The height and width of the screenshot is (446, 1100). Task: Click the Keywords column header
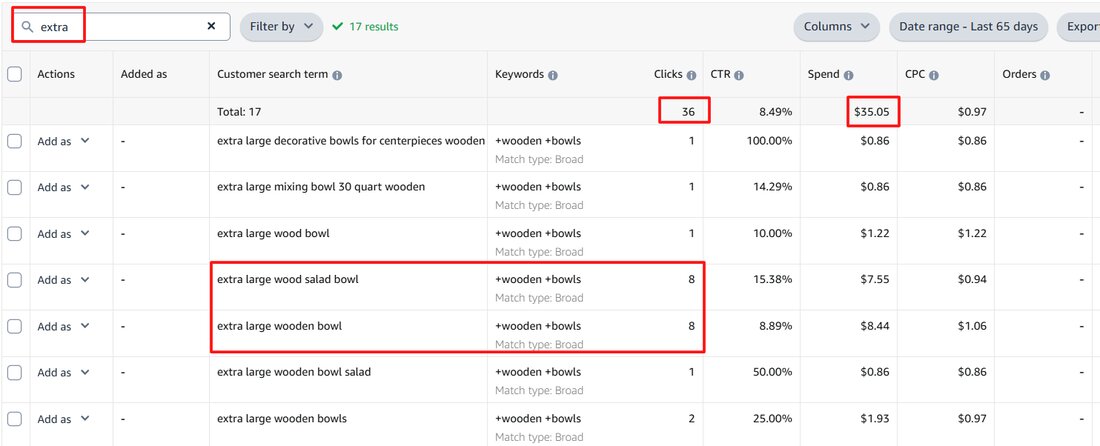[x=520, y=74]
